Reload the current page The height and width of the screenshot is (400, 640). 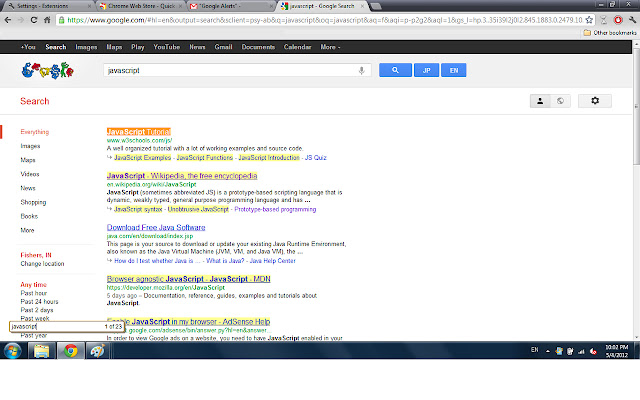[34, 20]
